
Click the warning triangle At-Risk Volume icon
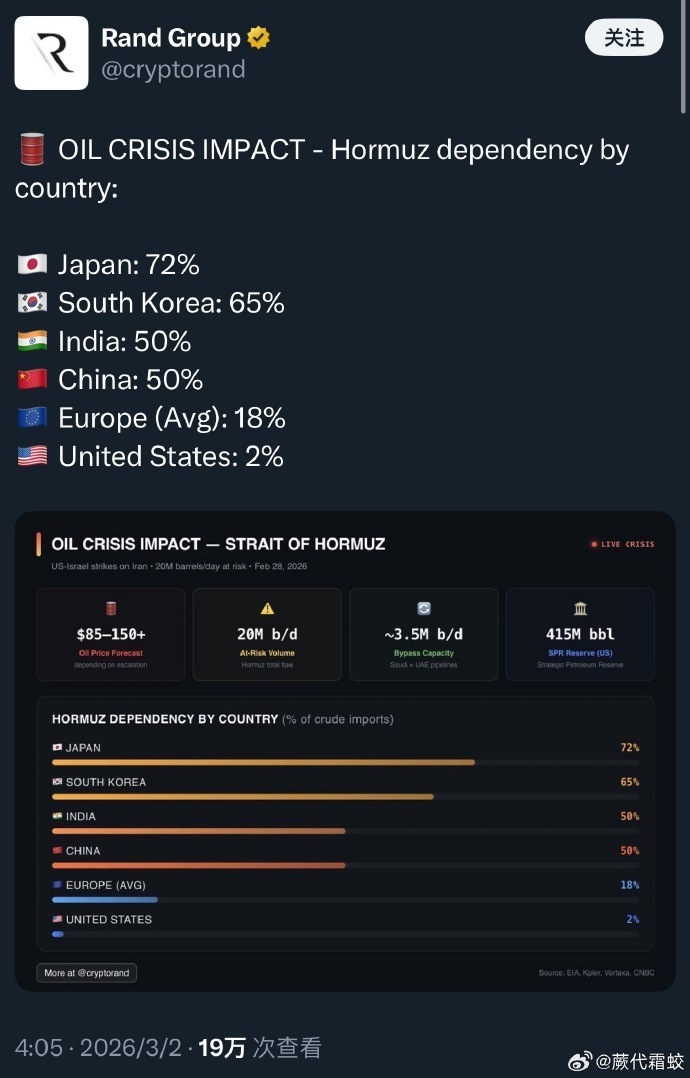tap(267, 608)
